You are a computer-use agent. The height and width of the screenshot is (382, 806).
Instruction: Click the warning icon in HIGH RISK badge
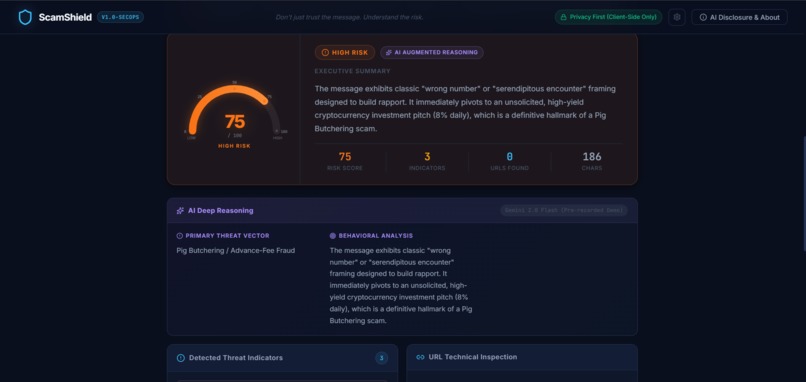pyautogui.click(x=325, y=52)
